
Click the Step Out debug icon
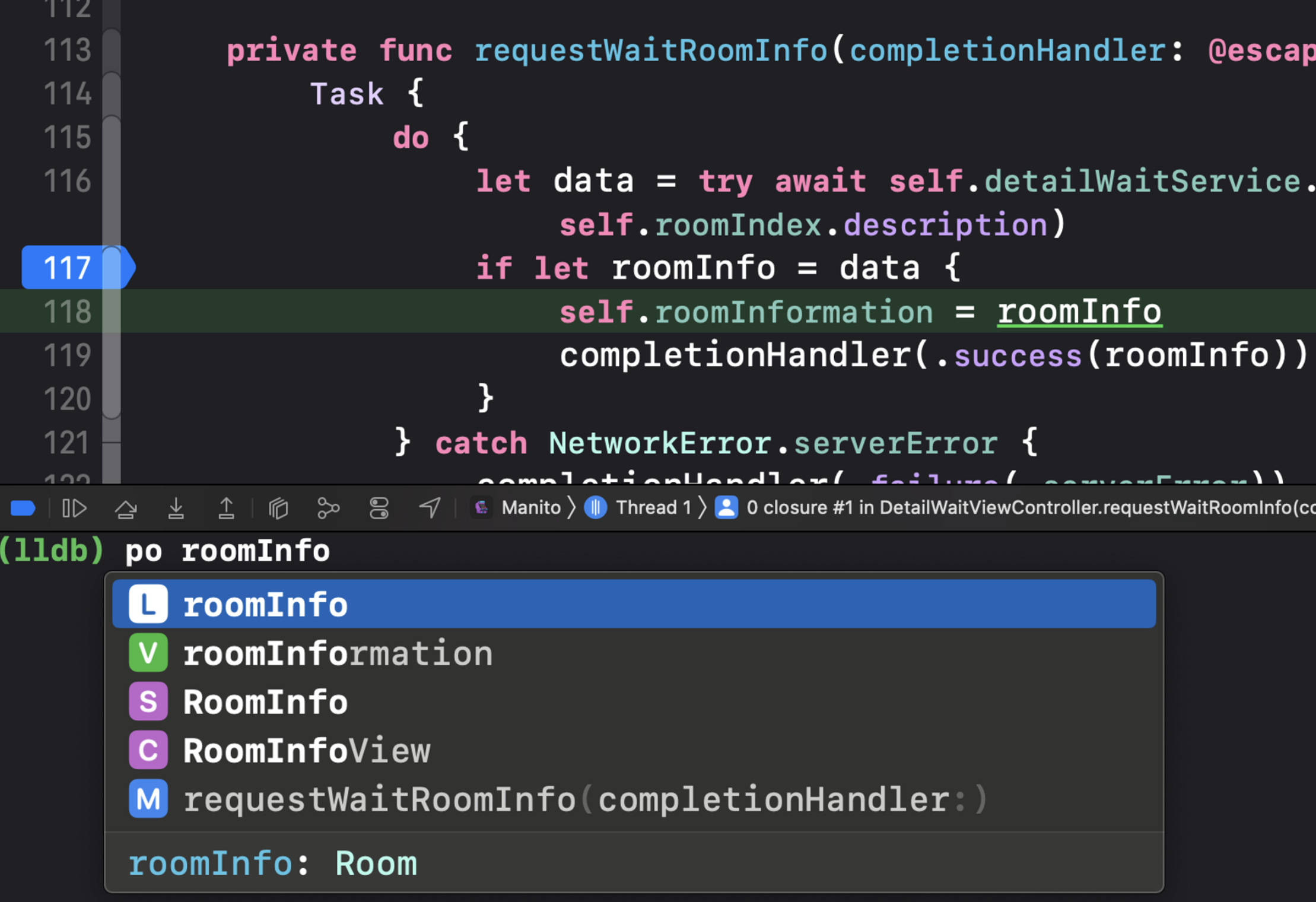click(226, 508)
